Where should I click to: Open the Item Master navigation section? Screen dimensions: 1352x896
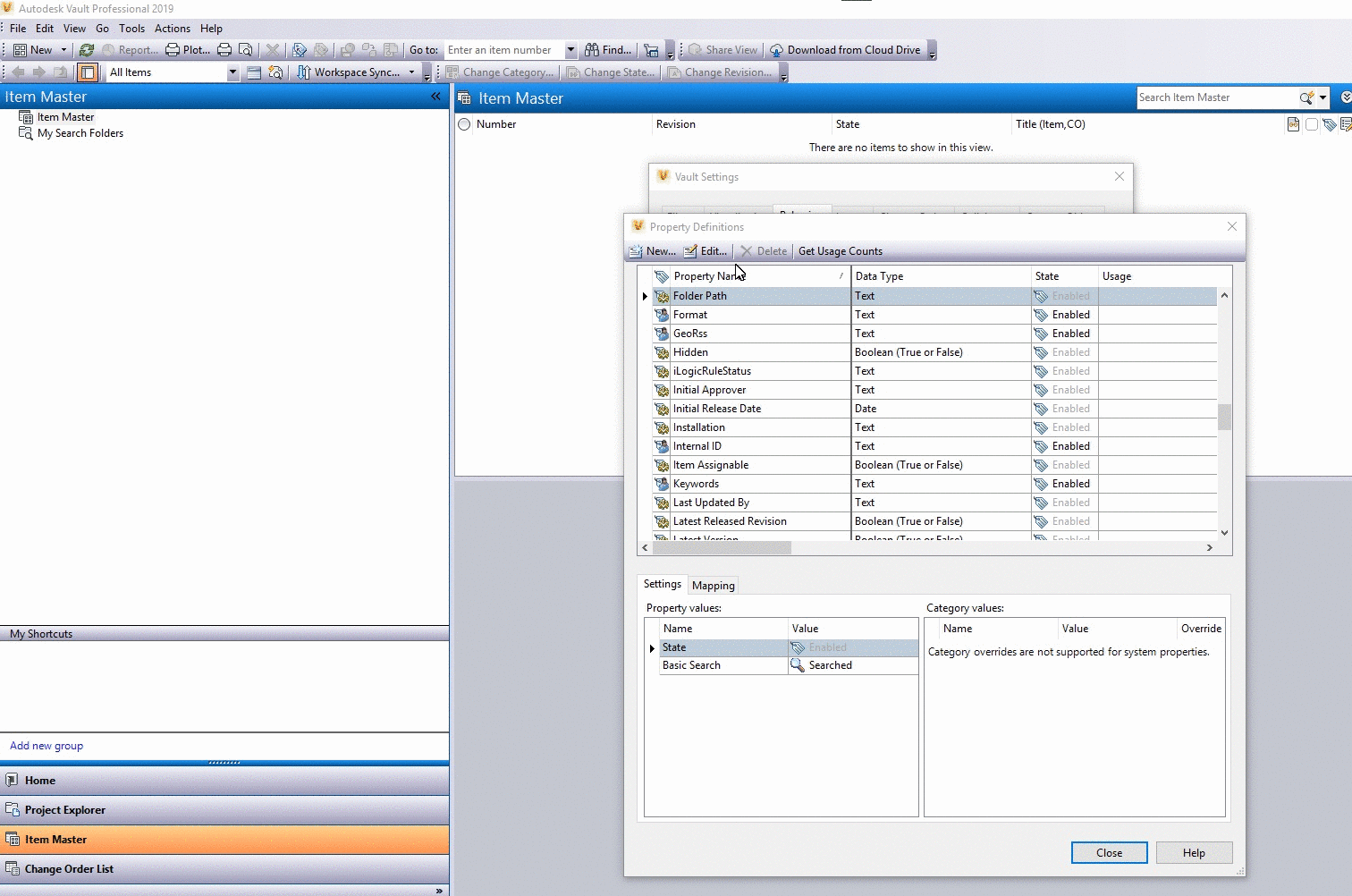click(224, 840)
